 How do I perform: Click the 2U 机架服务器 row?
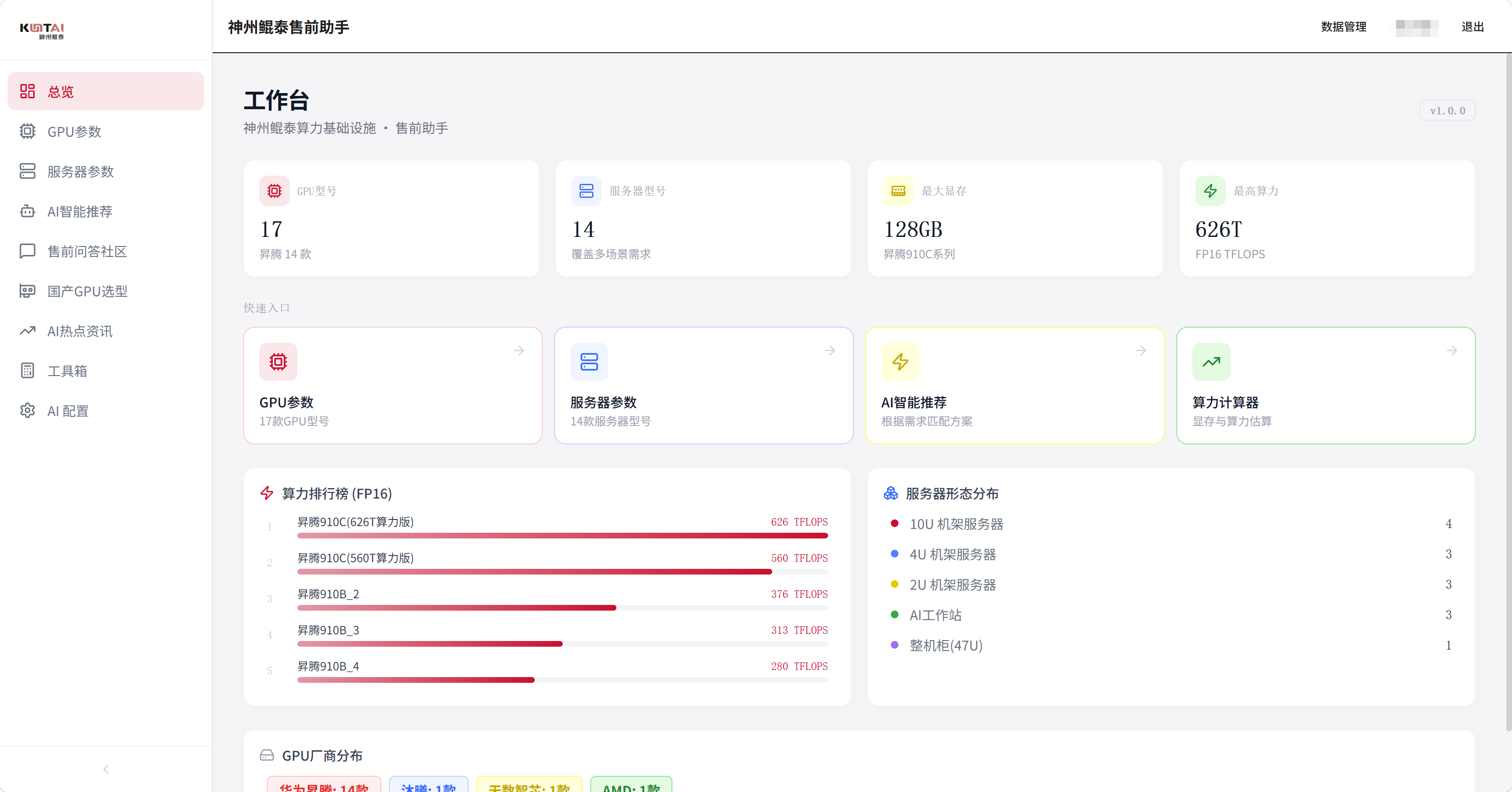pos(1171,585)
